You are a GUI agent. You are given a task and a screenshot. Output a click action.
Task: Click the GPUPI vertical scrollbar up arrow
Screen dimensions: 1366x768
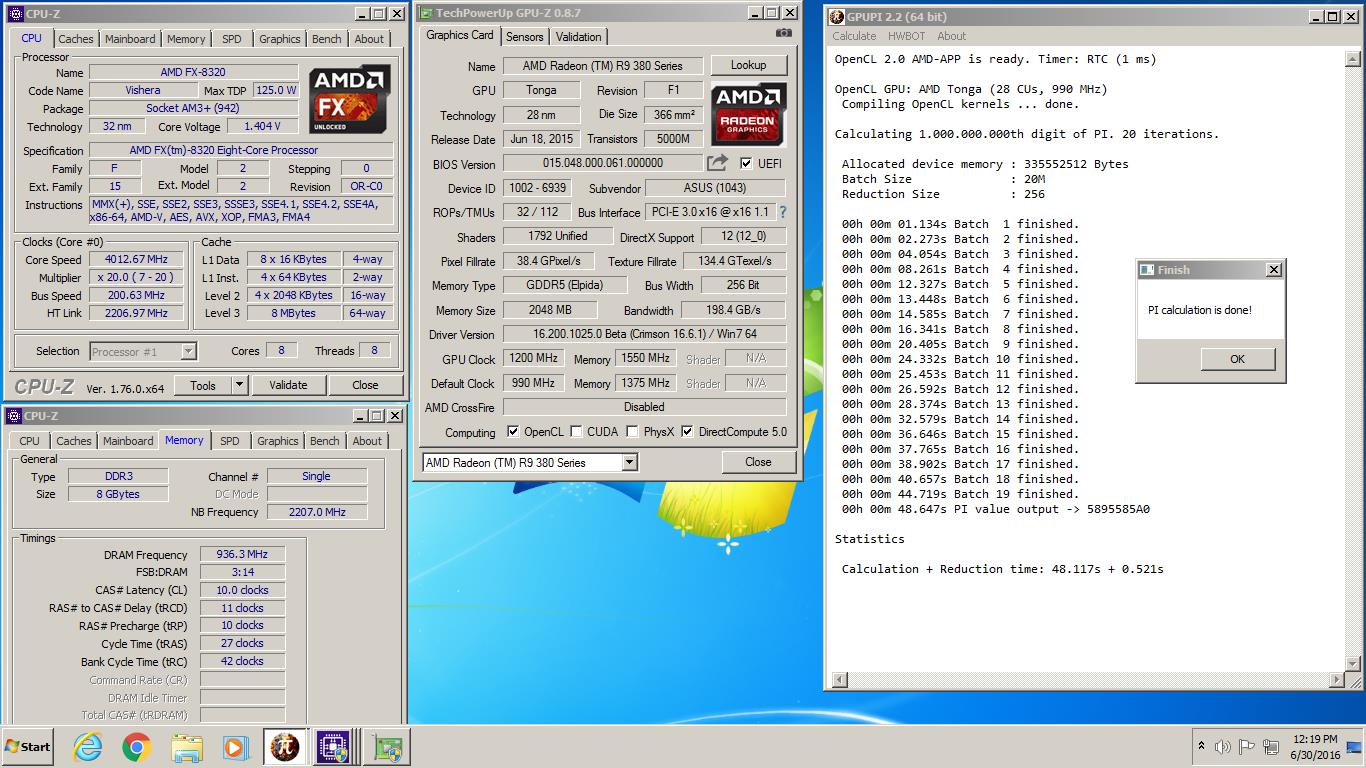[1354, 59]
